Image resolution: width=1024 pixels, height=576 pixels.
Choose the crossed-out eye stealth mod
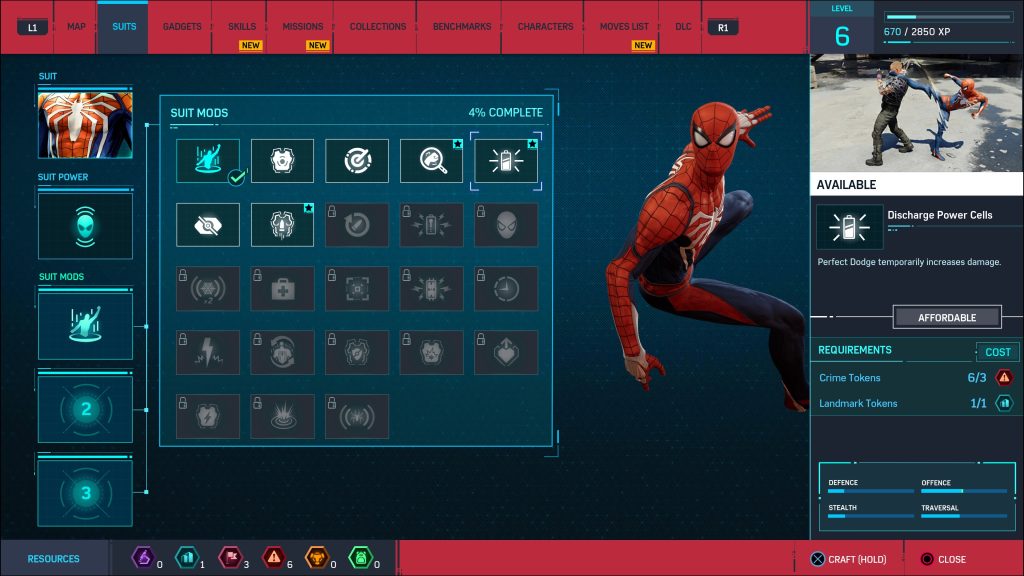208,225
